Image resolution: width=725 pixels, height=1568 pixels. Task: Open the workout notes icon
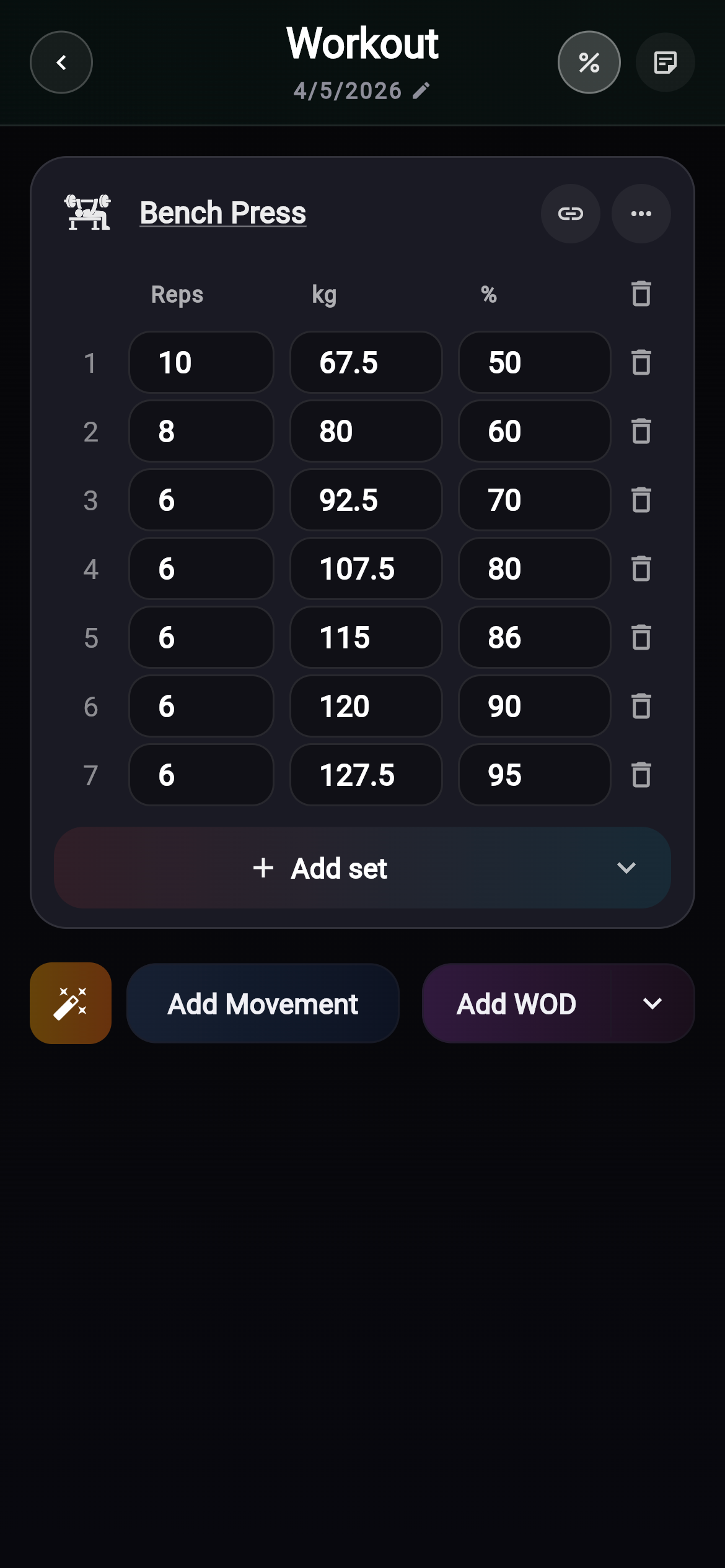[x=665, y=63]
